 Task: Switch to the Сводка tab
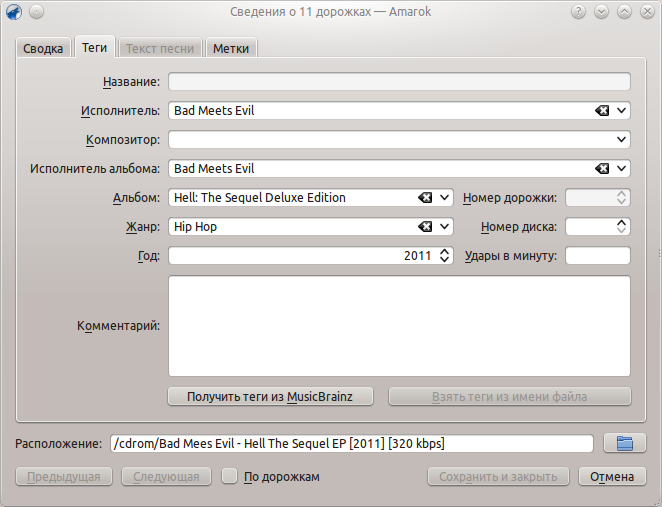43,48
